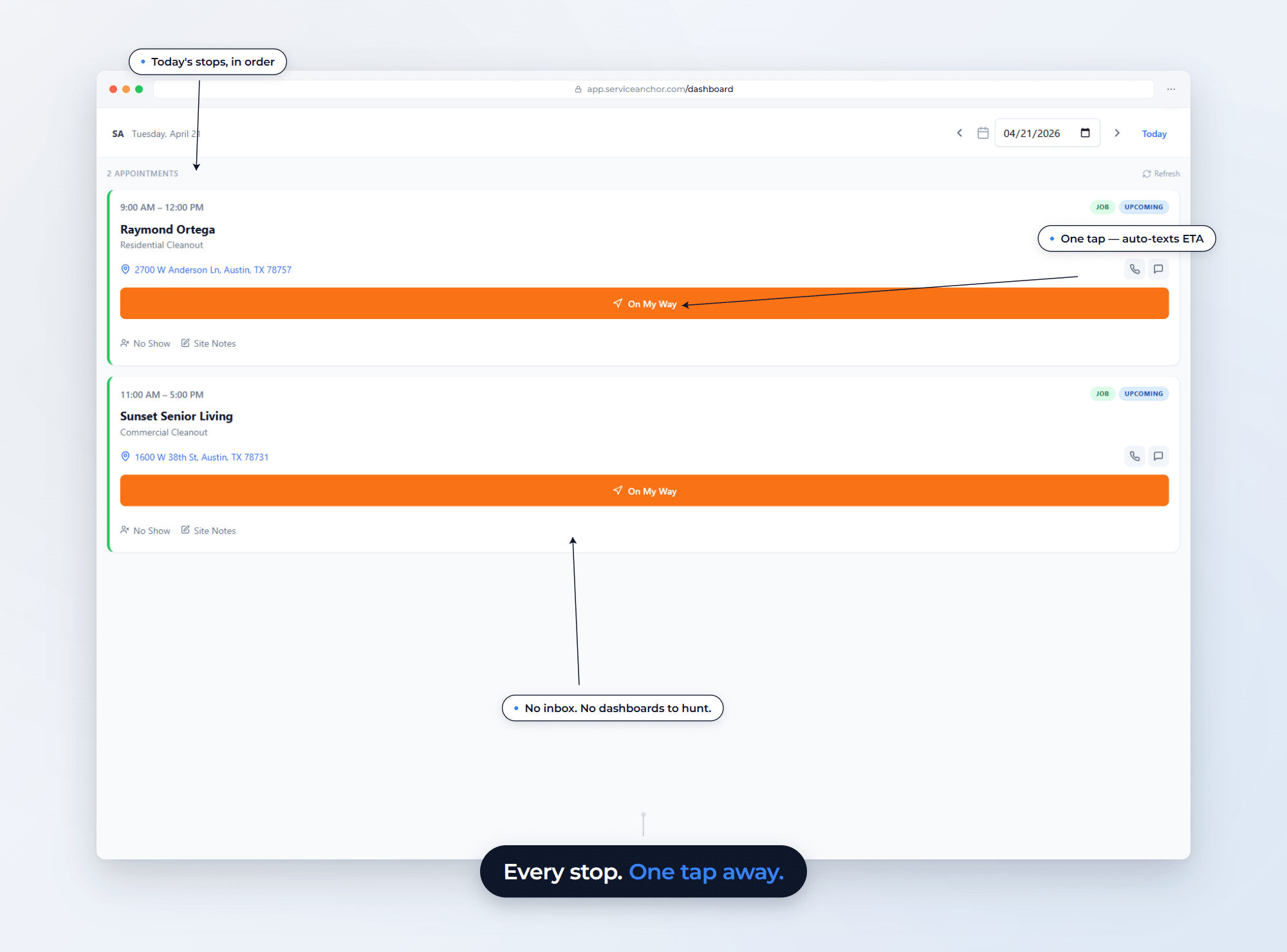Image resolution: width=1287 pixels, height=952 pixels.
Task: Call Sunset Senior Living via phone icon
Action: point(1134,456)
